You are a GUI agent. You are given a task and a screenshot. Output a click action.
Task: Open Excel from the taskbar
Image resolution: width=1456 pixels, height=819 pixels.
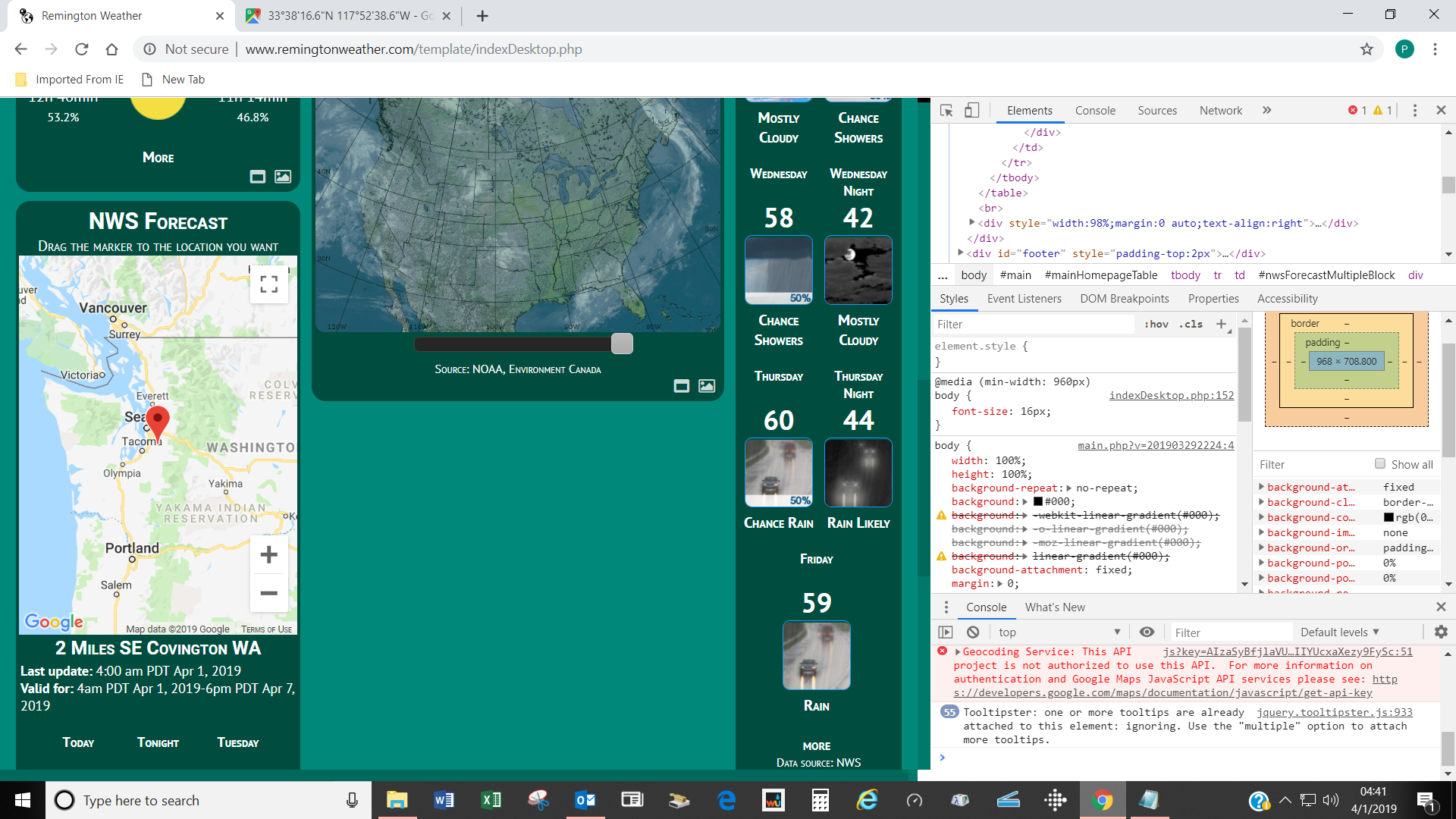(491, 800)
